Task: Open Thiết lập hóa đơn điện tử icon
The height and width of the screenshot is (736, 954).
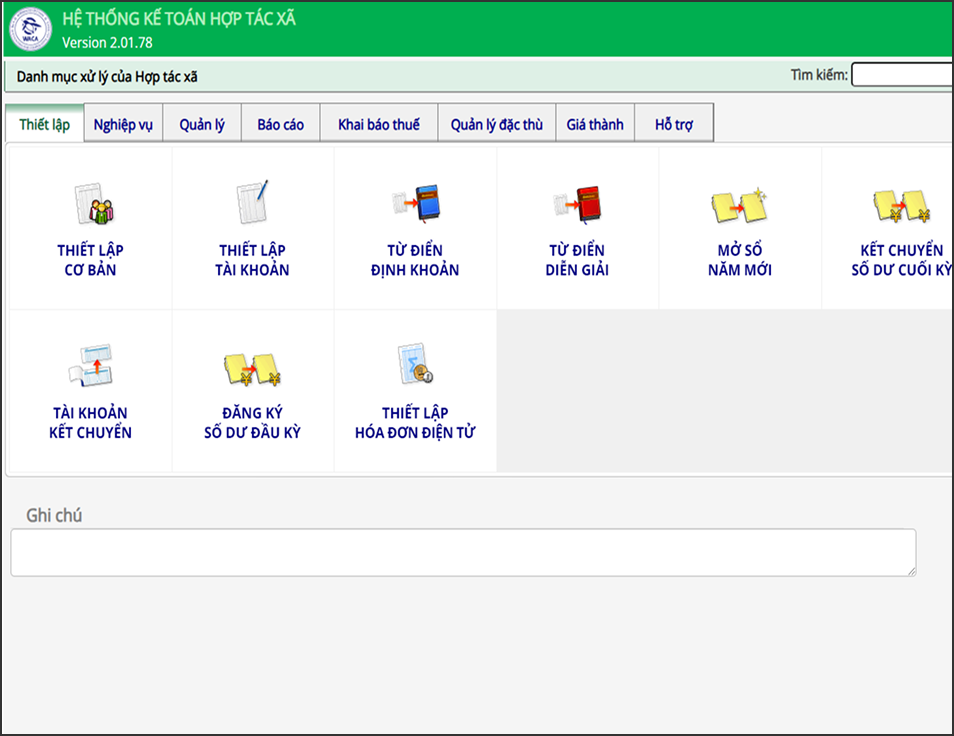Action: click(x=416, y=364)
